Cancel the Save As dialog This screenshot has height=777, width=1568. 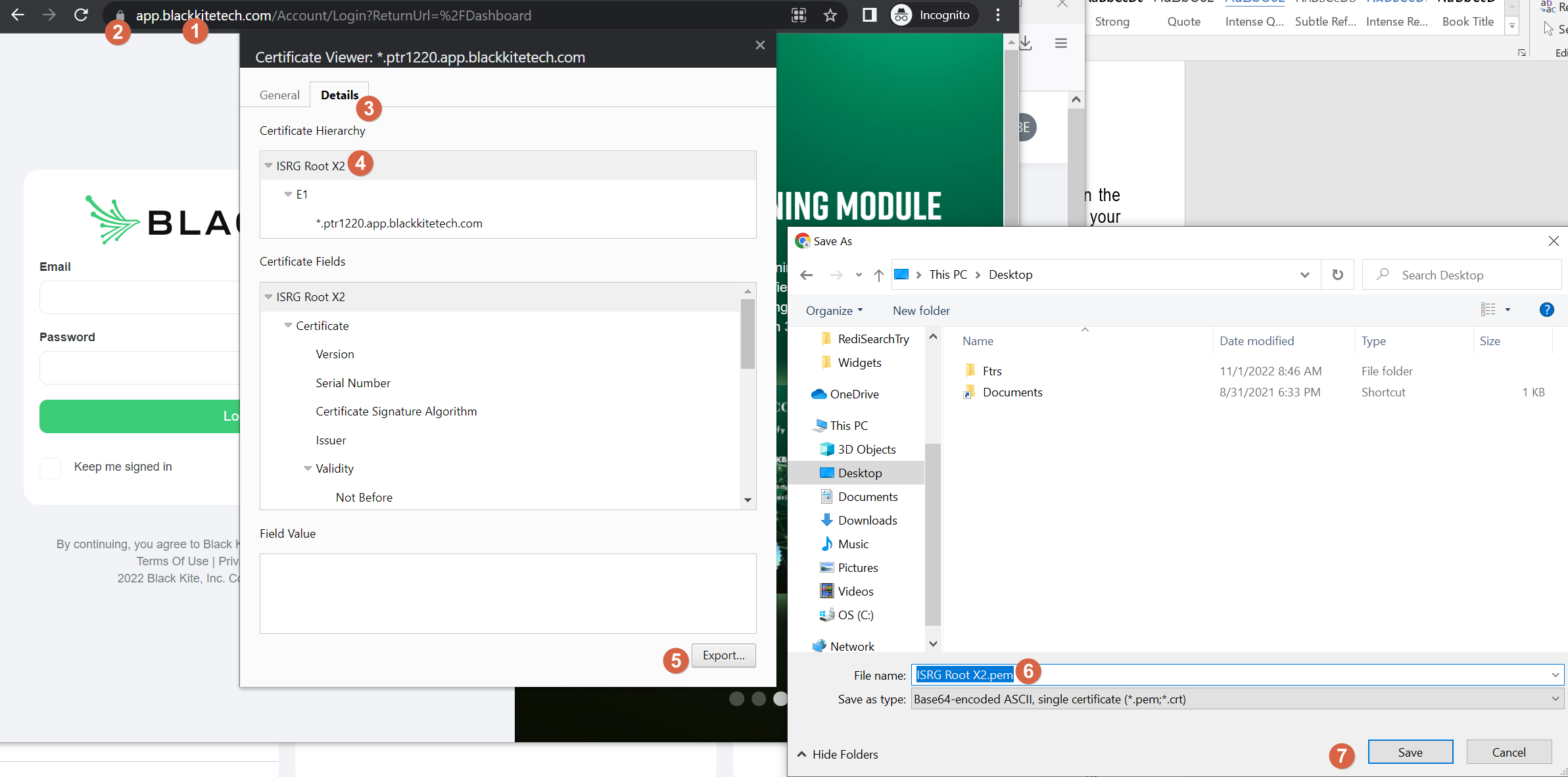(x=1508, y=752)
